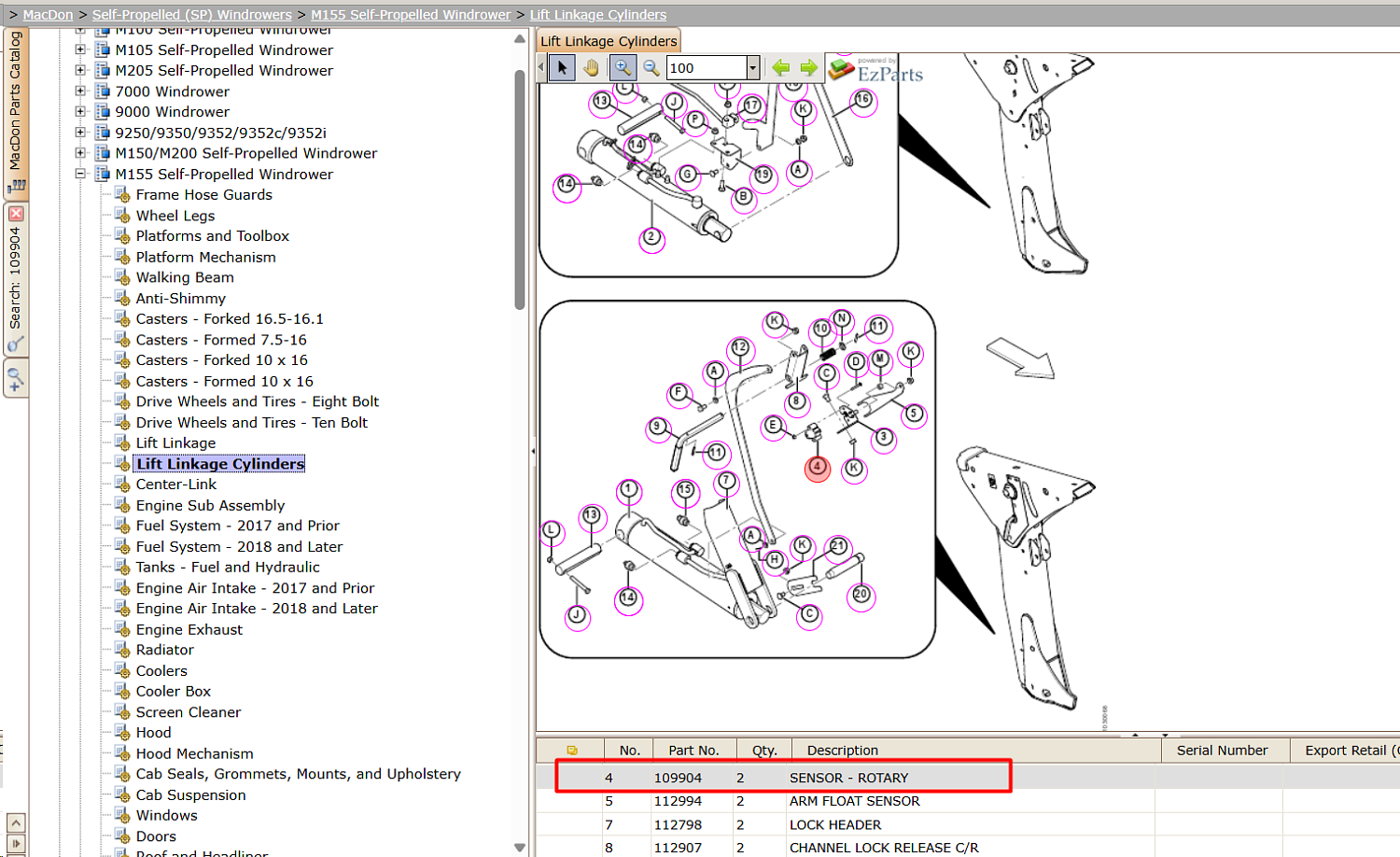
Task: Expand the 9000 Windrower node
Action: click(80, 111)
